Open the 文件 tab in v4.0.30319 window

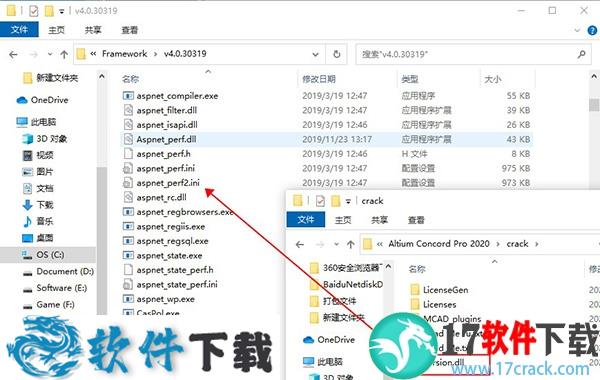[19, 29]
